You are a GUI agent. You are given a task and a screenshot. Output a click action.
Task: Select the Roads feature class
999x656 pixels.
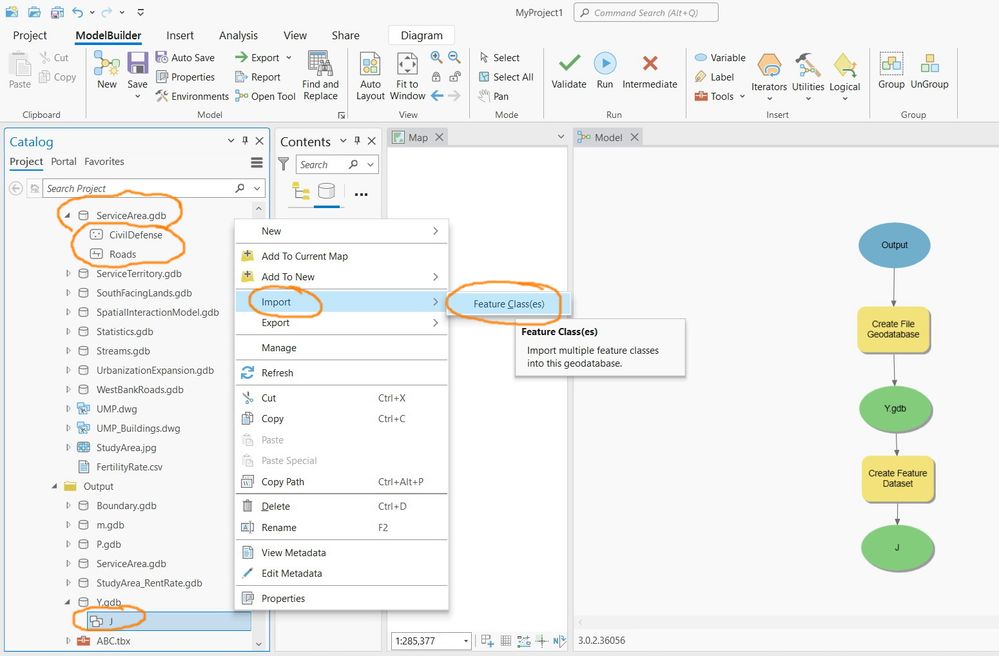click(x=122, y=254)
